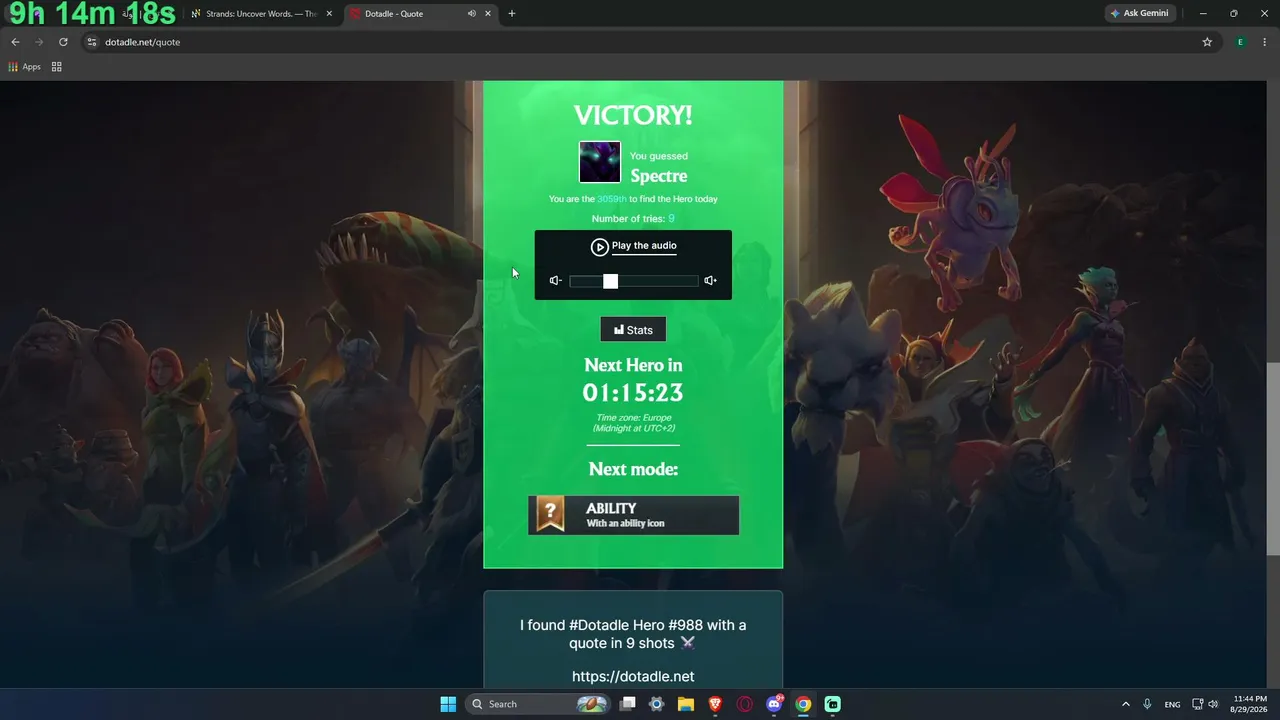Image resolution: width=1280 pixels, height=720 pixels.
Task: Open Task View on the taskbar
Action: point(627,704)
